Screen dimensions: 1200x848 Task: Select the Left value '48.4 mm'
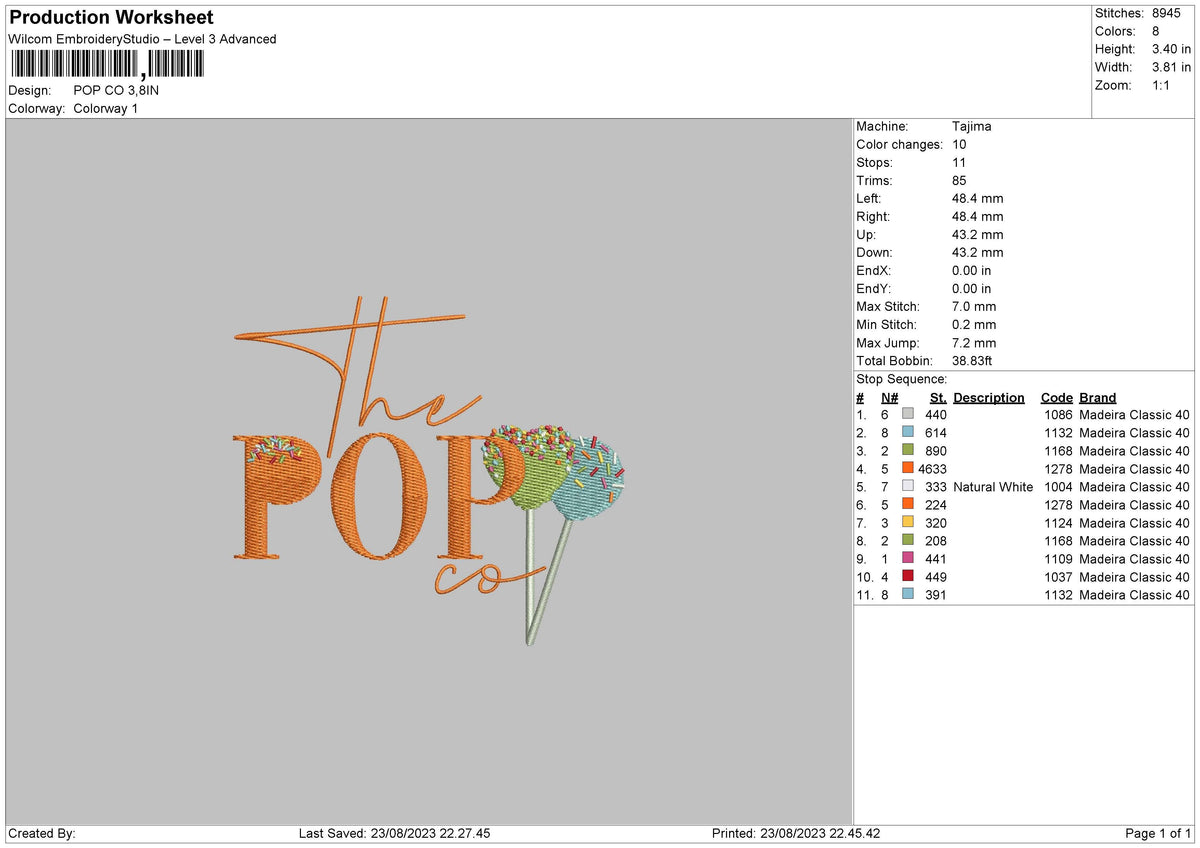click(x=978, y=199)
